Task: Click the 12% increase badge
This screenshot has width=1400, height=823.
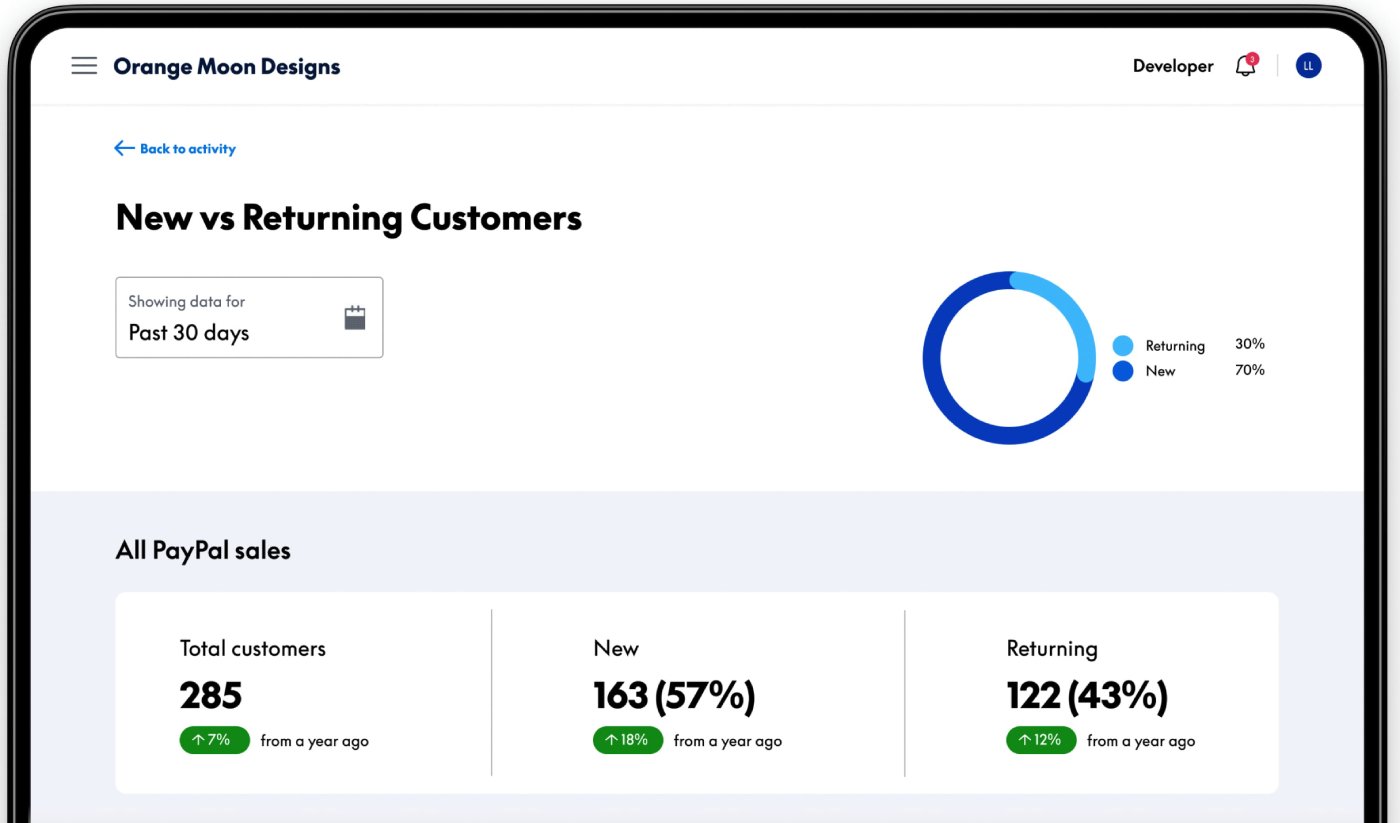Action: pyautogui.click(x=1041, y=740)
